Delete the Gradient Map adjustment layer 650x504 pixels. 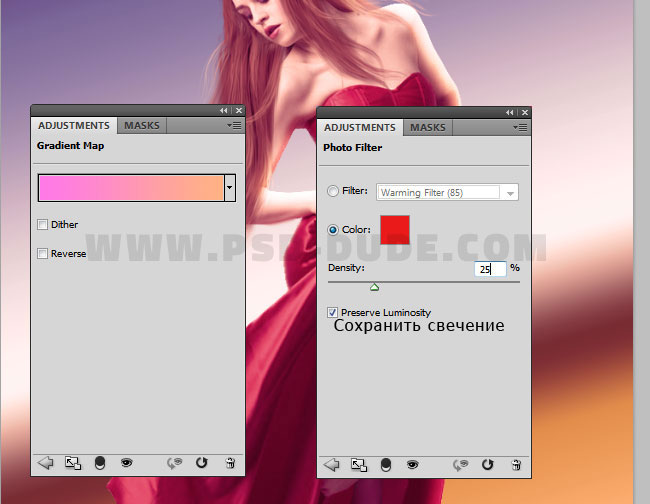click(x=230, y=463)
